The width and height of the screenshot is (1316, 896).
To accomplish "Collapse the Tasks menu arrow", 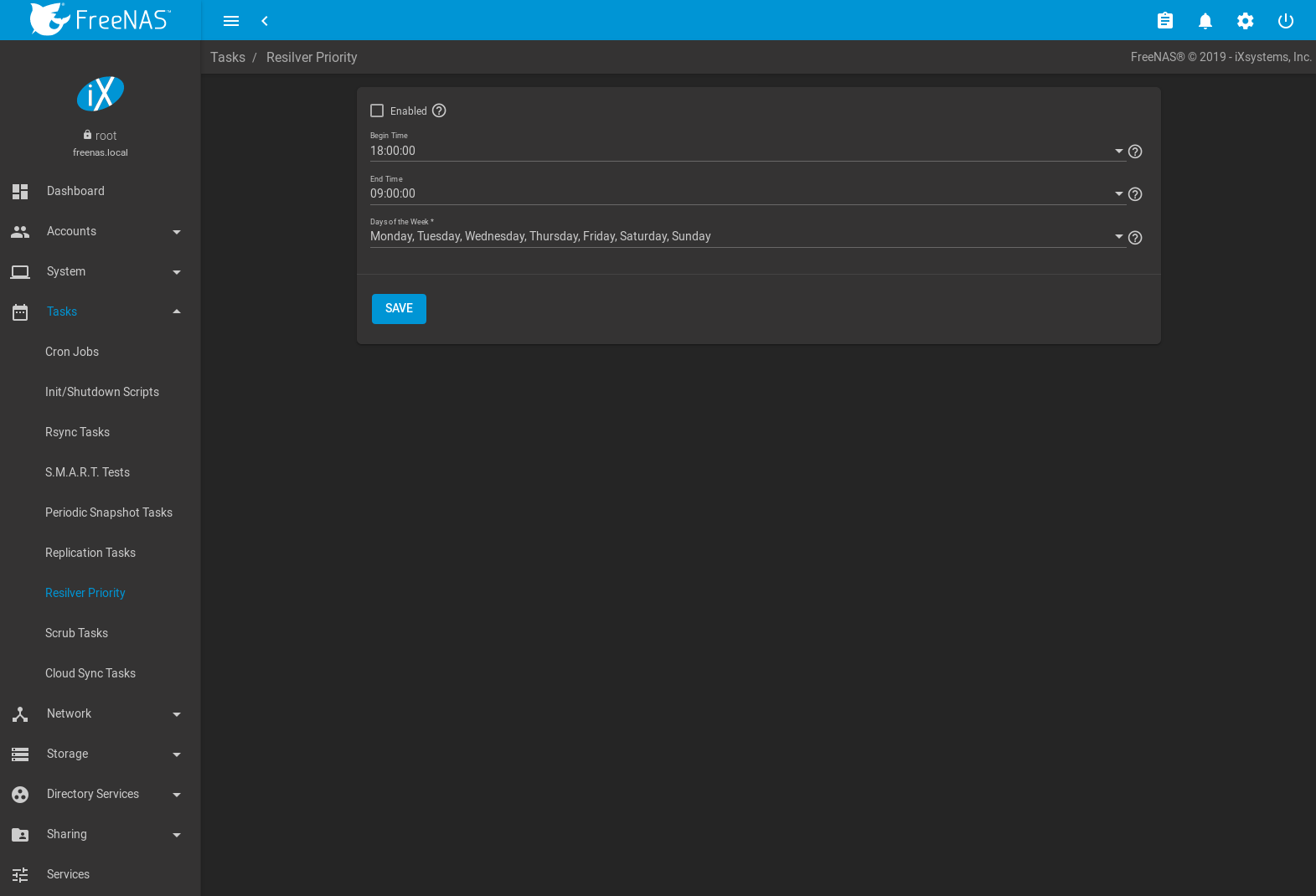I will point(177,312).
